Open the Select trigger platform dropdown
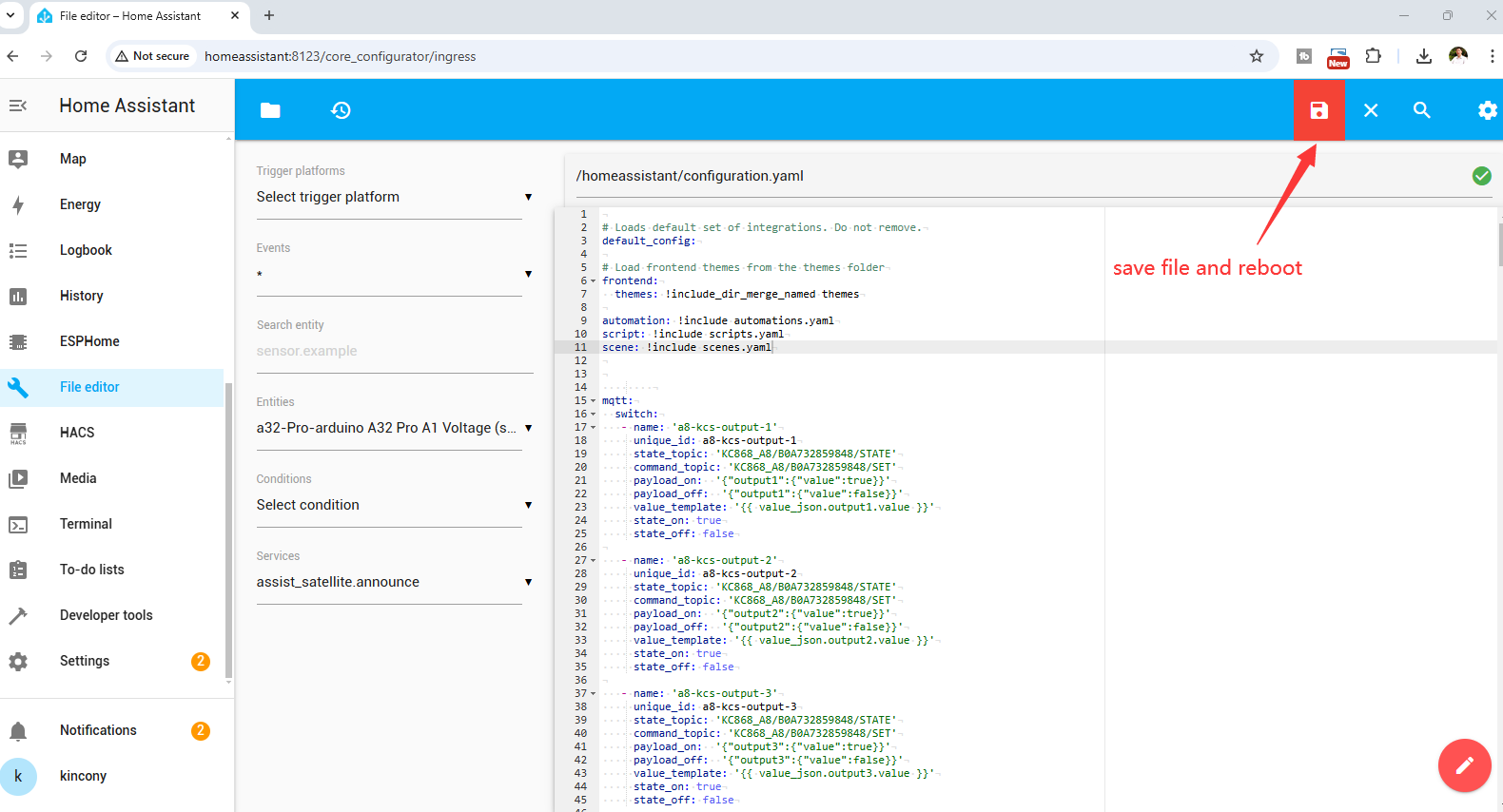The width and height of the screenshot is (1503, 812). (x=394, y=197)
